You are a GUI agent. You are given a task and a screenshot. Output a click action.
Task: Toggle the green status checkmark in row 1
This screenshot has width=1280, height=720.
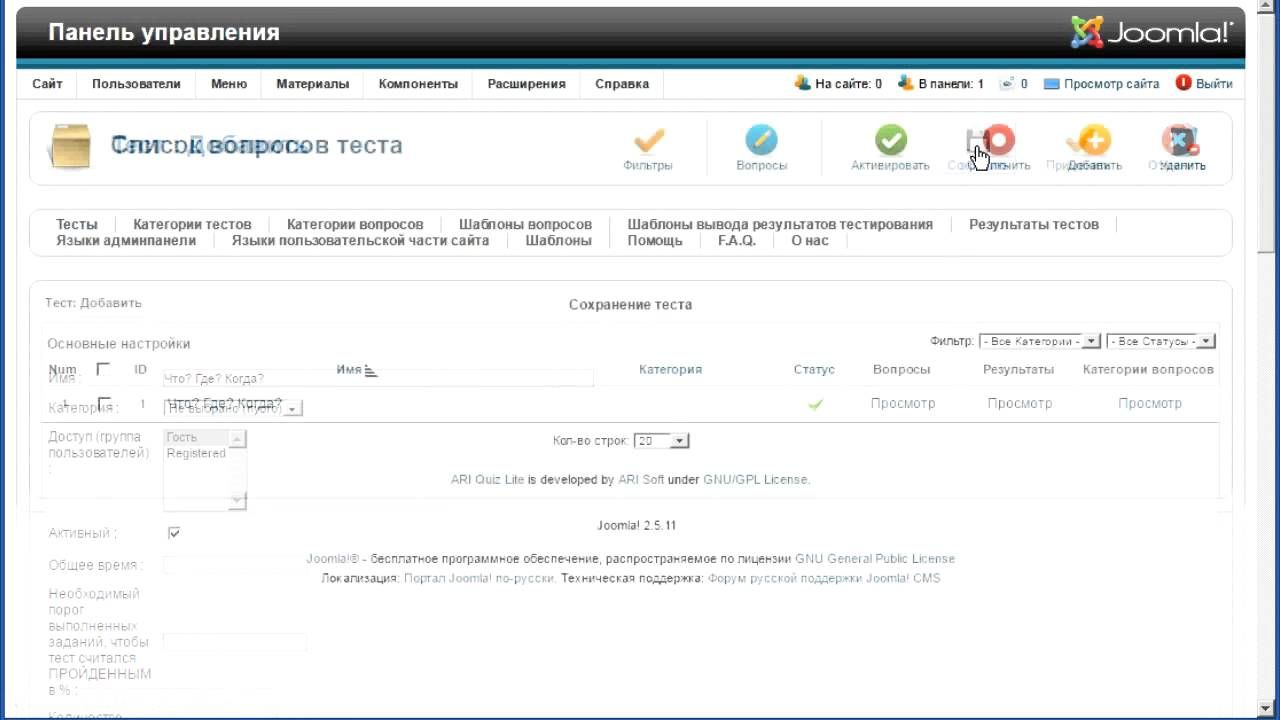815,404
